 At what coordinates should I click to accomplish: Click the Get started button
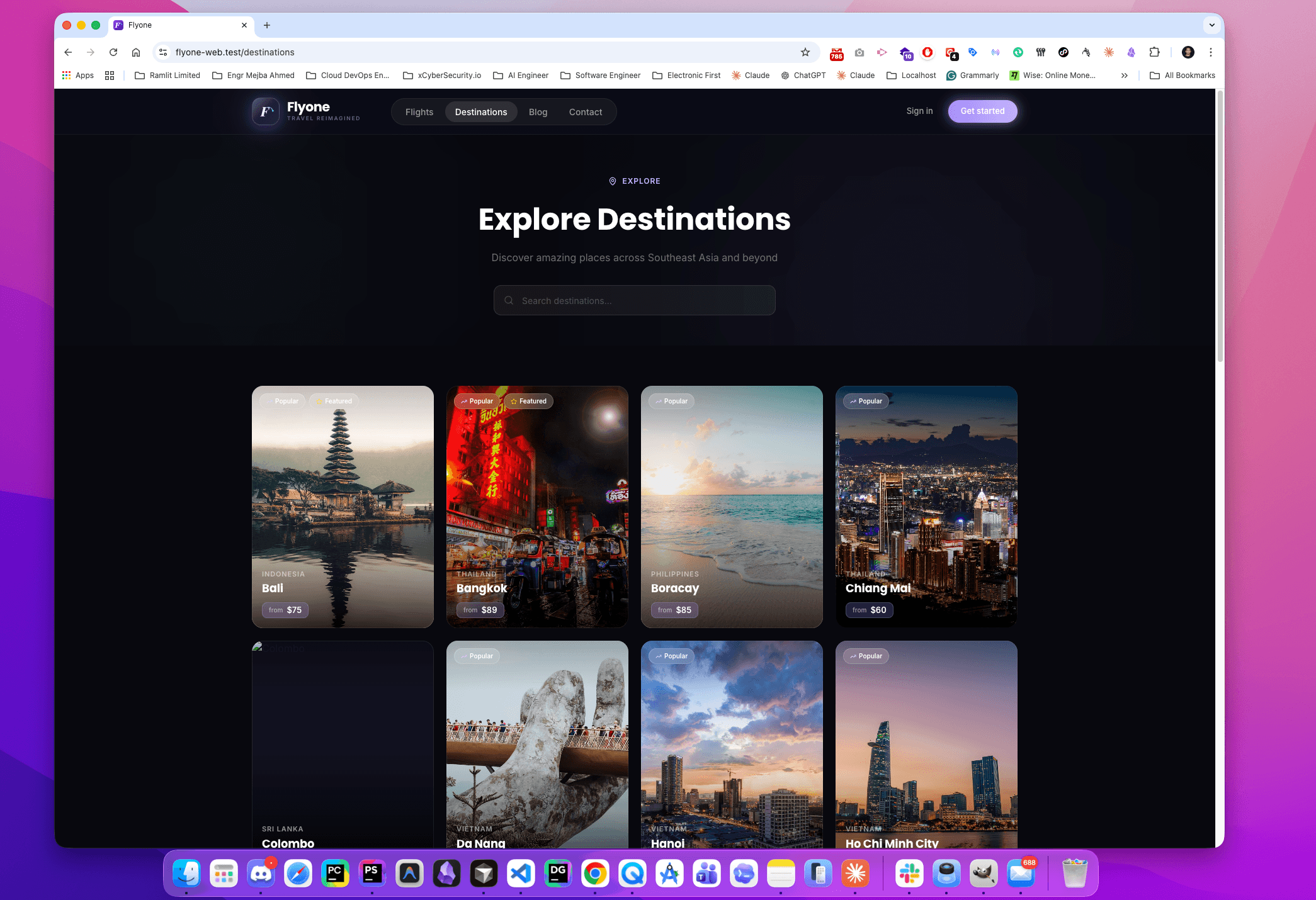click(982, 111)
